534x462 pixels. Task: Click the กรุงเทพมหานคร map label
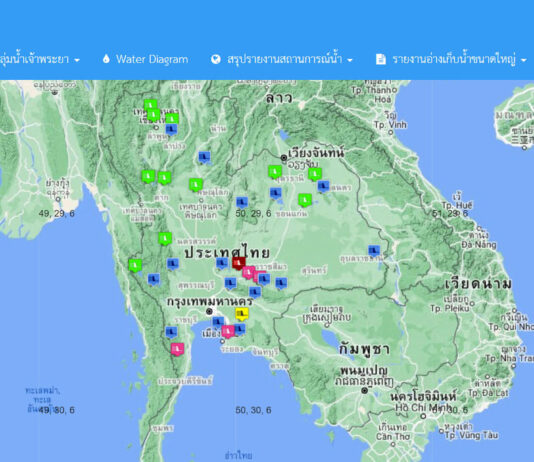[210, 302]
